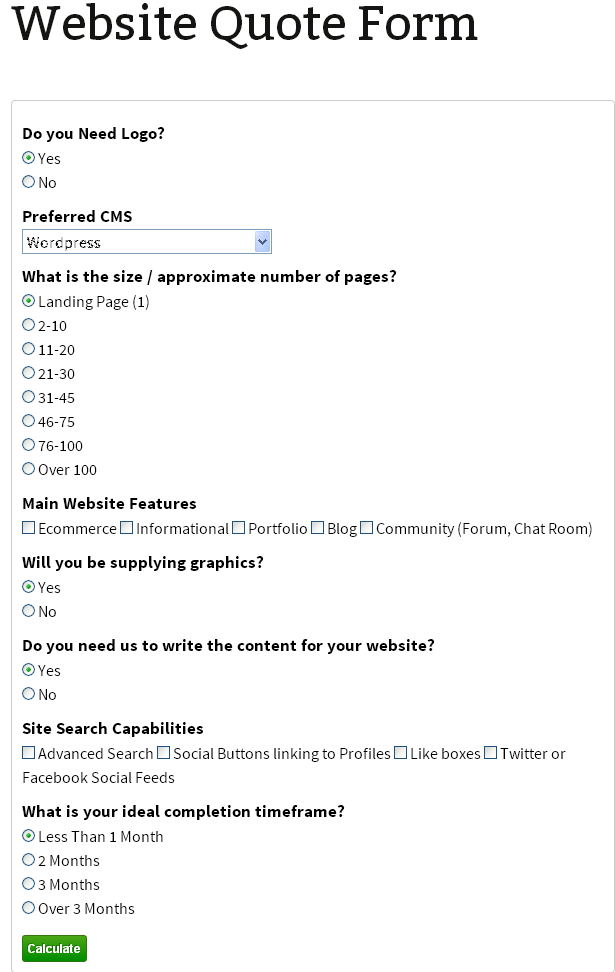Select No for needing a logo
Screen dimensions: 615x972
click(28, 182)
